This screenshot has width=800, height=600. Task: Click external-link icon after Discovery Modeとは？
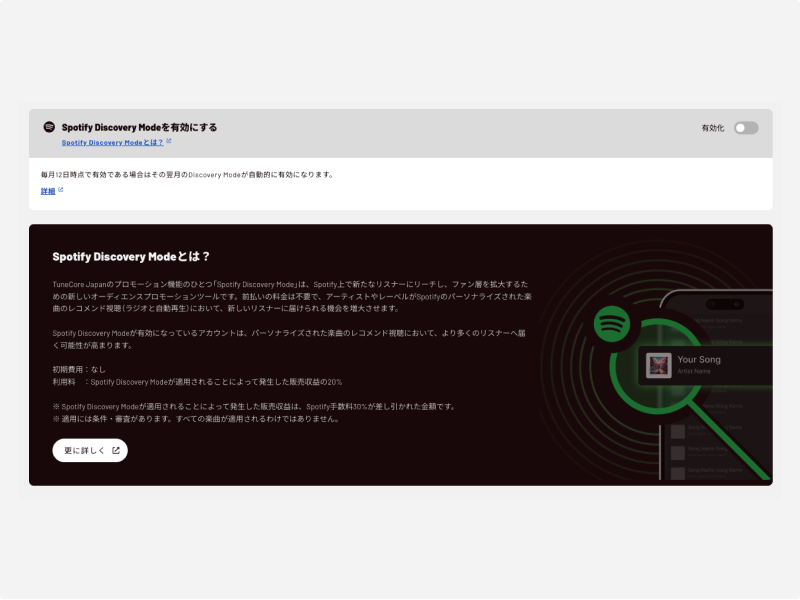[169, 142]
